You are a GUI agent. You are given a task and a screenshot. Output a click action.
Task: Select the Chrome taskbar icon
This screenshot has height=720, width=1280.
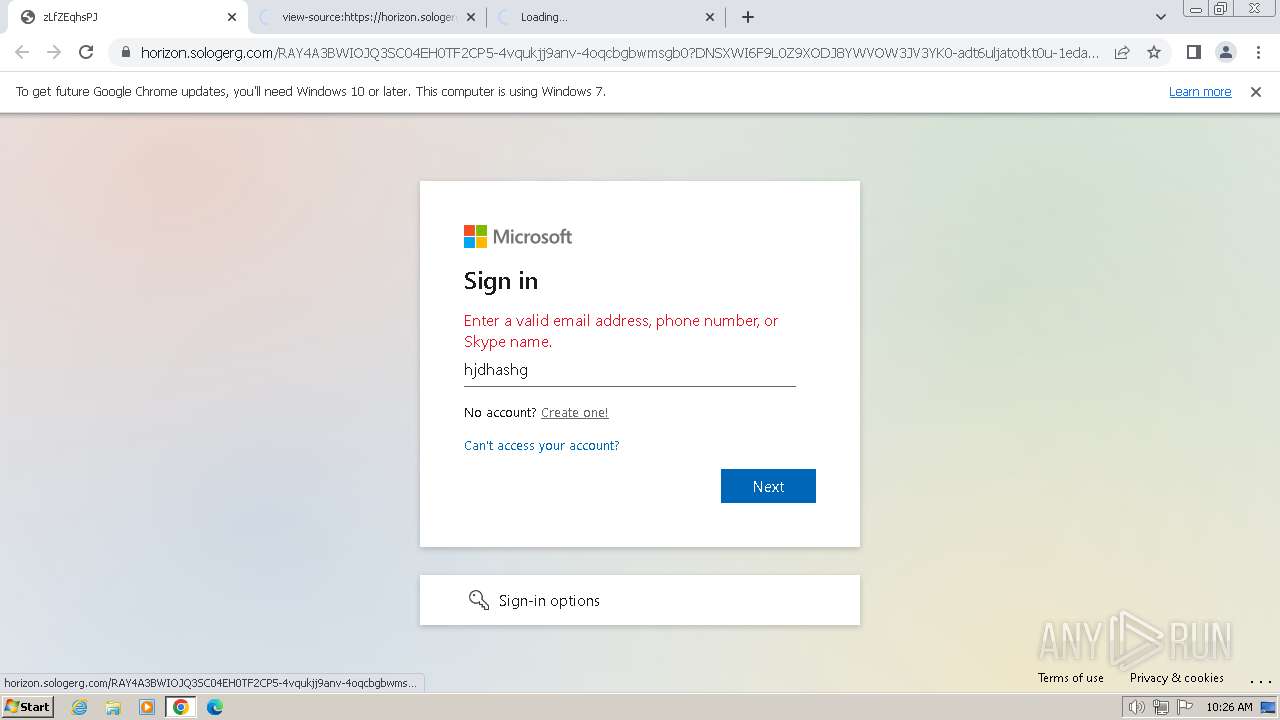click(181, 707)
